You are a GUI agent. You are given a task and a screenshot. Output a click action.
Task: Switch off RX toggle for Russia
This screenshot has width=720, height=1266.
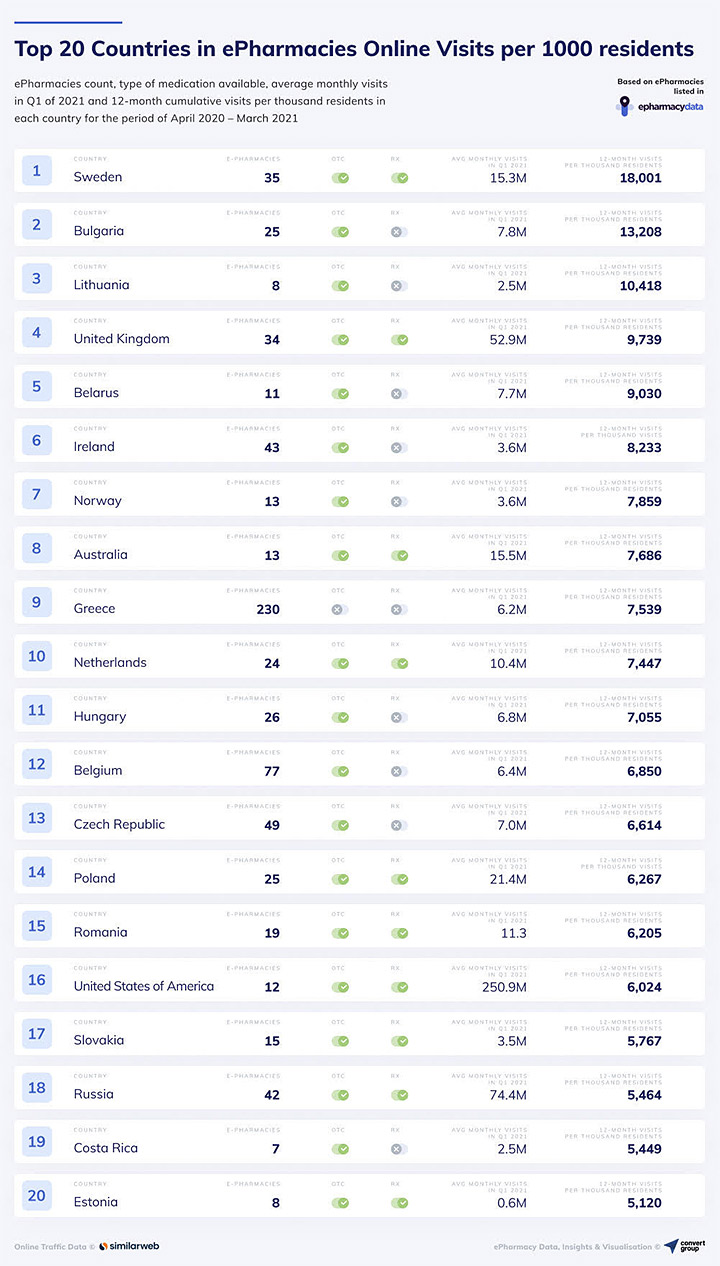(399, 1096)
